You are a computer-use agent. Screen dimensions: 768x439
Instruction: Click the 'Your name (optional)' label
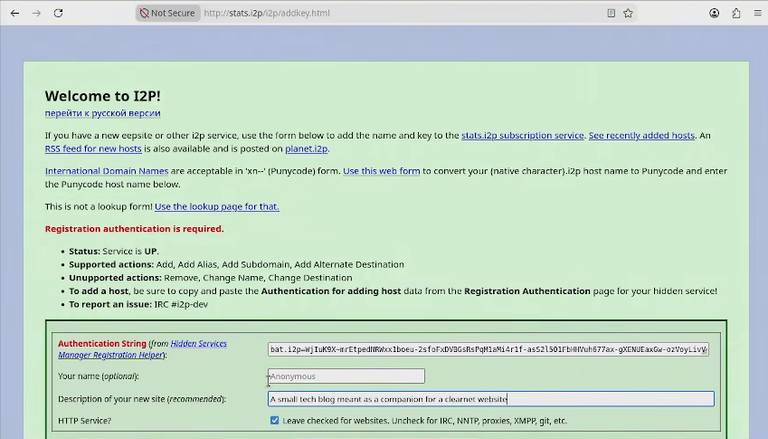pyautogui.click(x=98, y=376)
